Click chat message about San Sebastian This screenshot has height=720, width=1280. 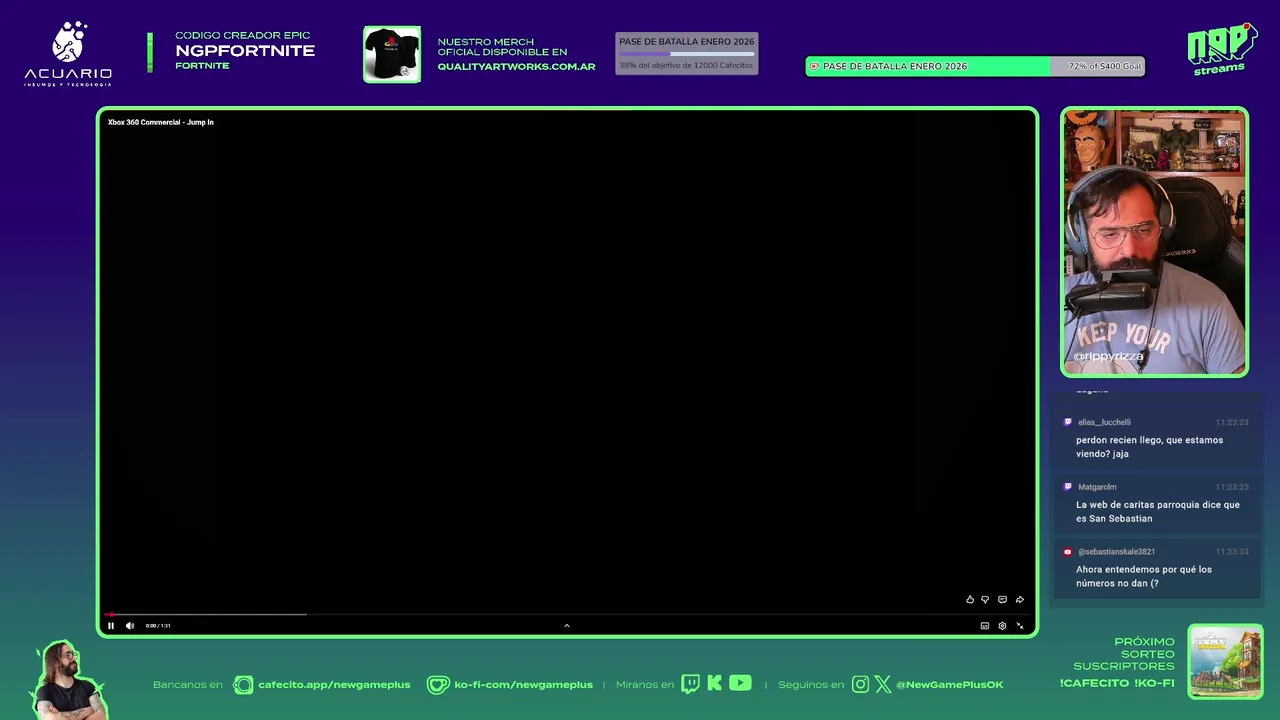coord(1158,512)
